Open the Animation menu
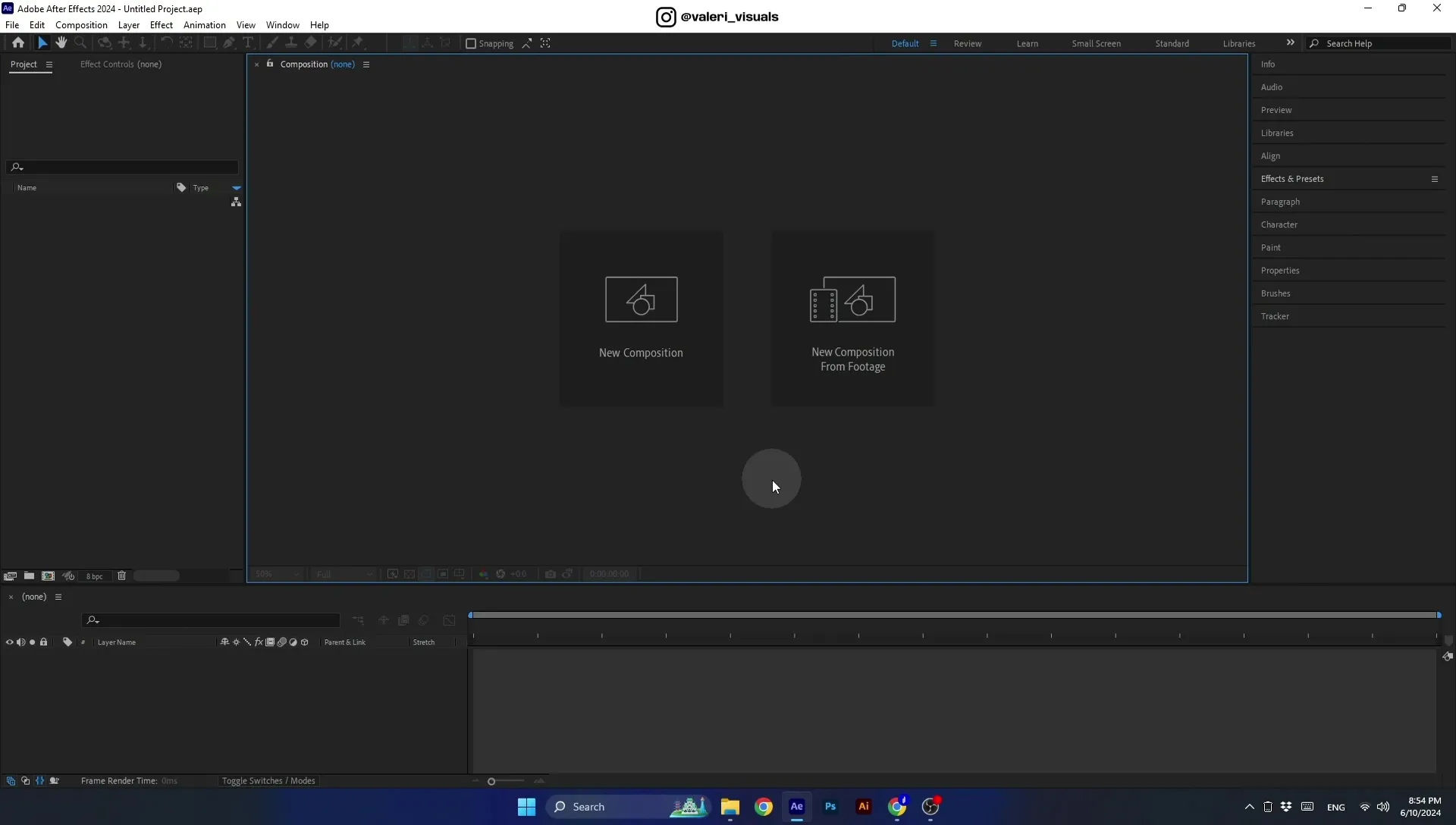This screenshot has width=1456, height=825. [x=204, y=25]
